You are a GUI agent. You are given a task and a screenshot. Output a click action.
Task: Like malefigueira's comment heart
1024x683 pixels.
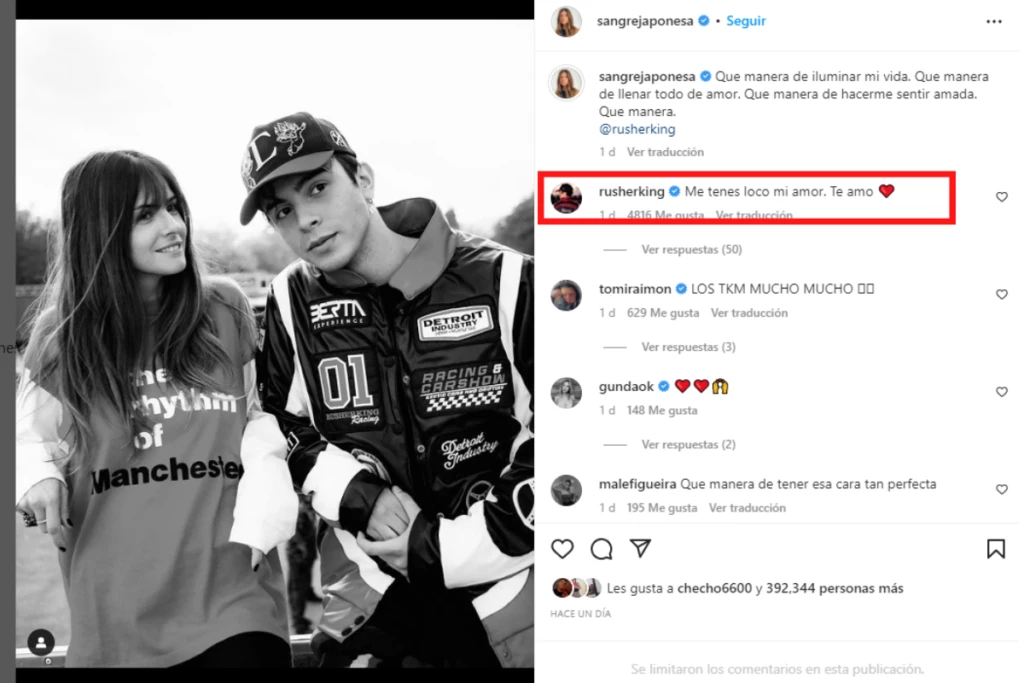tap(1001, 490)
